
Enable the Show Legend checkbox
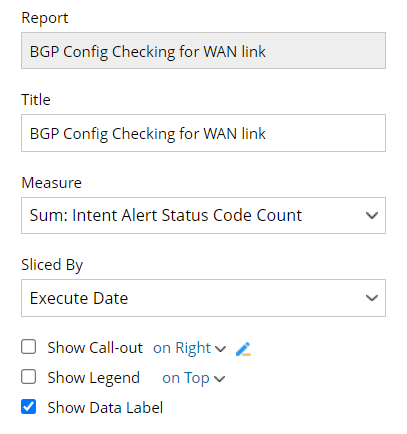click(29, 377)
